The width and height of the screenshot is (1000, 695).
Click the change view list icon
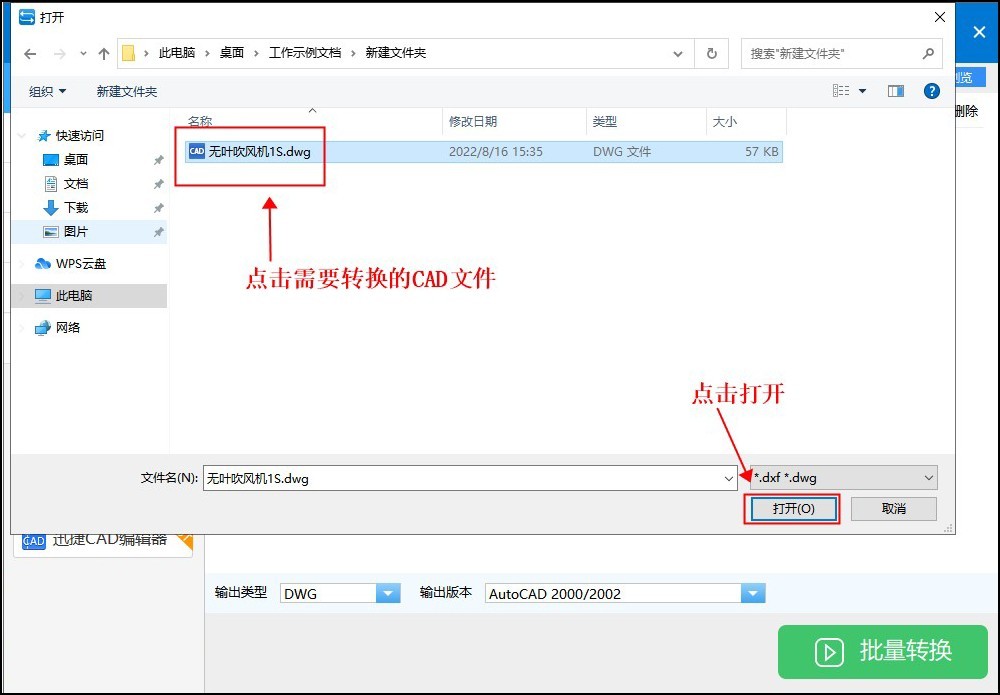coord(843,90)
